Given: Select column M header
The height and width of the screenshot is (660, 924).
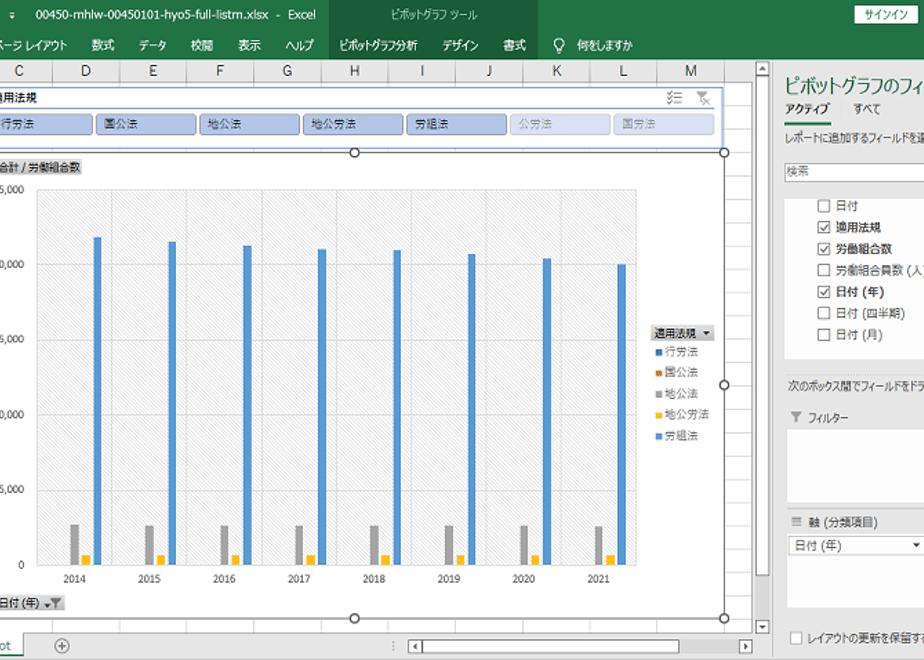Looking at the screenshot, I should point(691,71).
